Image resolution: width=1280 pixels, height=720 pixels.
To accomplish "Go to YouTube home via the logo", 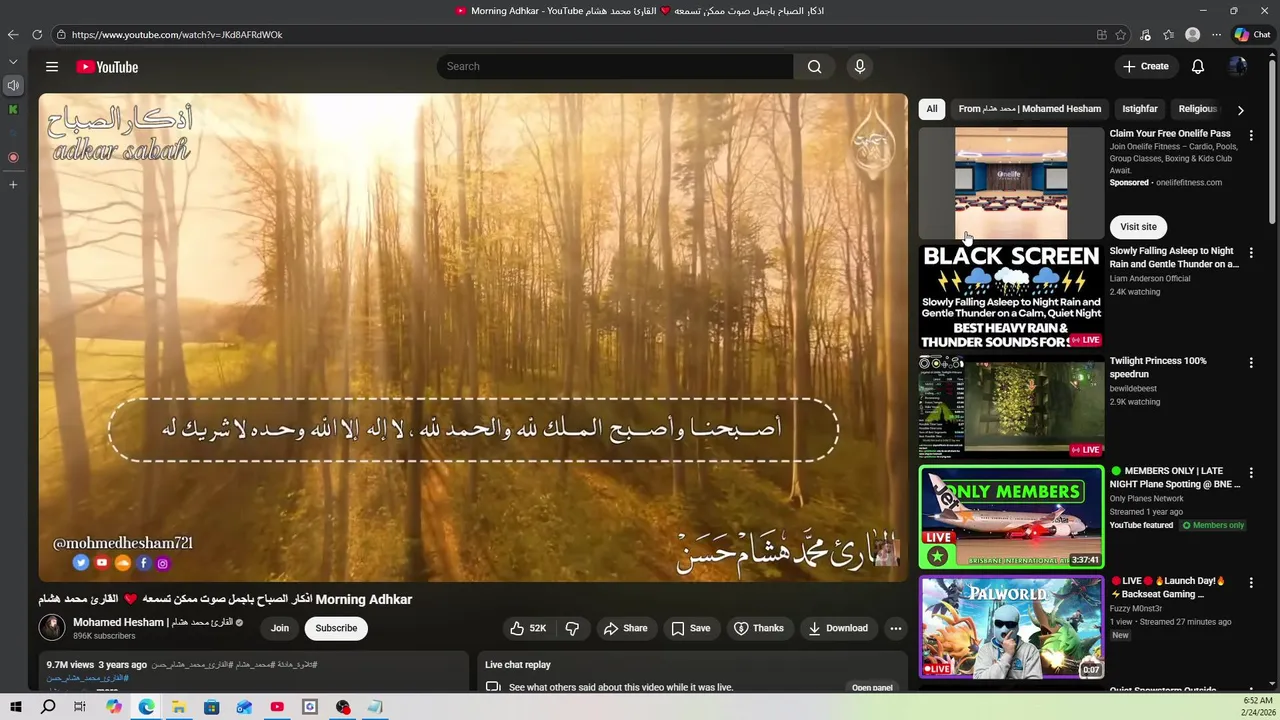I will [x=107, y=67].
